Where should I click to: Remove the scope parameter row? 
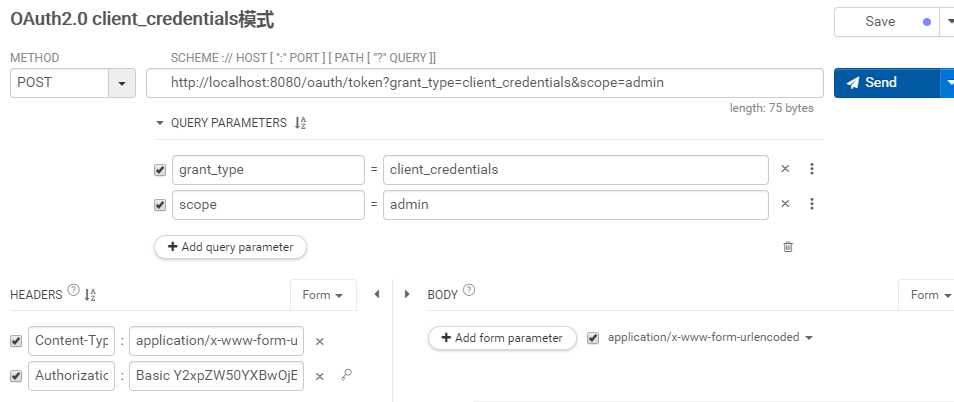point(785,204)
